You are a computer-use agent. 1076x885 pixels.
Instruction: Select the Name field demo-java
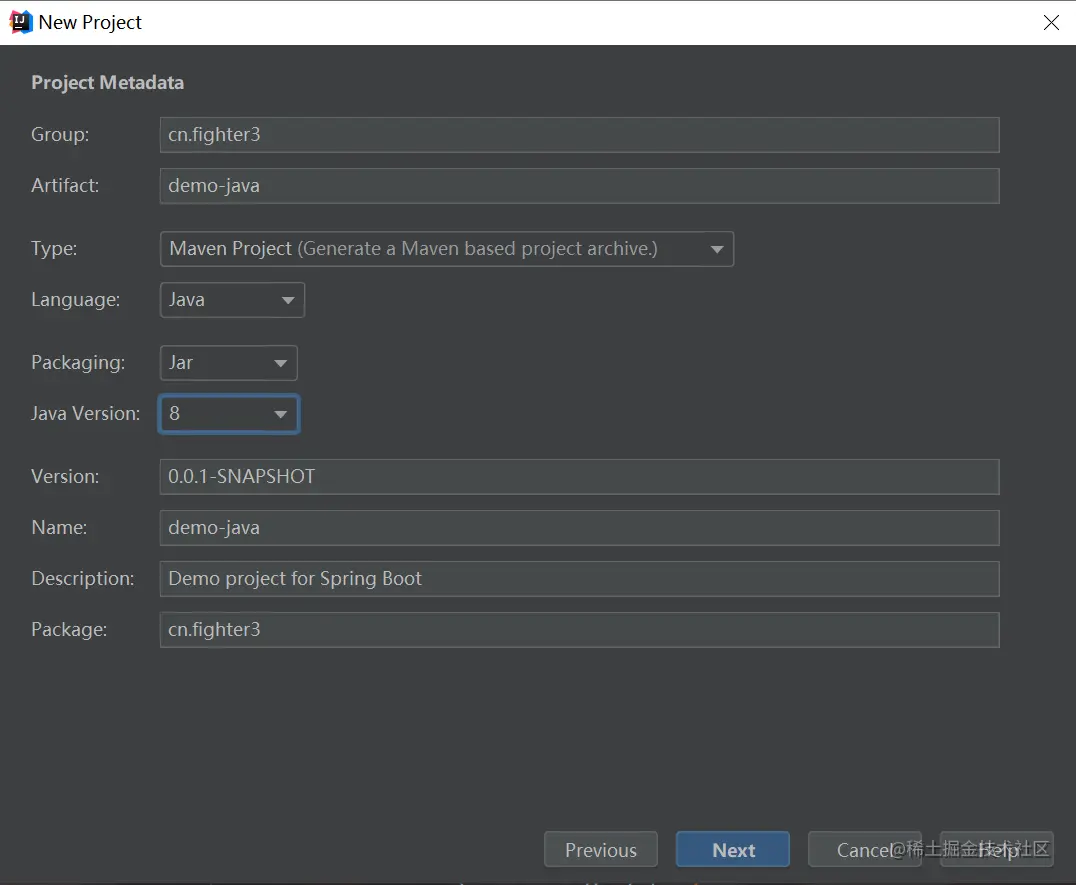pyautogui.click(x=579, y=528)
